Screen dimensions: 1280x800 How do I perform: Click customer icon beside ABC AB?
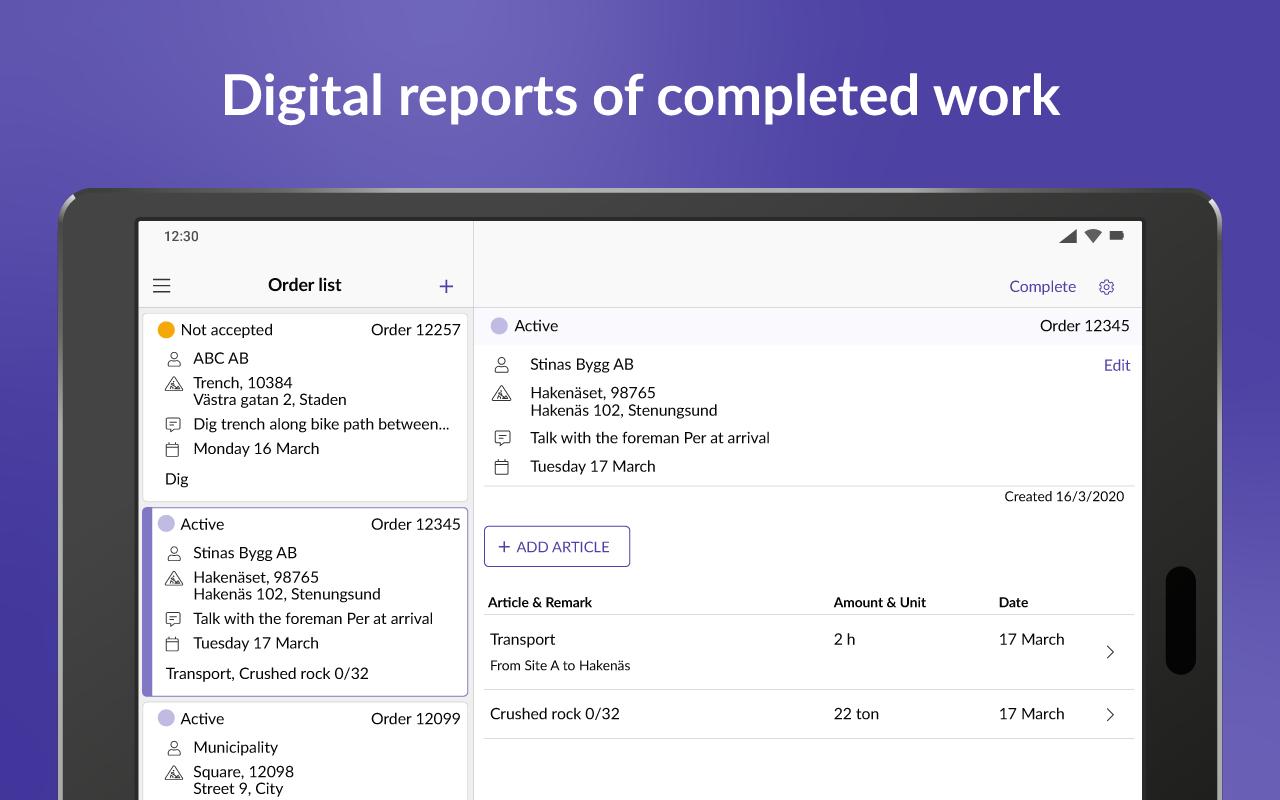pos(174,358)
